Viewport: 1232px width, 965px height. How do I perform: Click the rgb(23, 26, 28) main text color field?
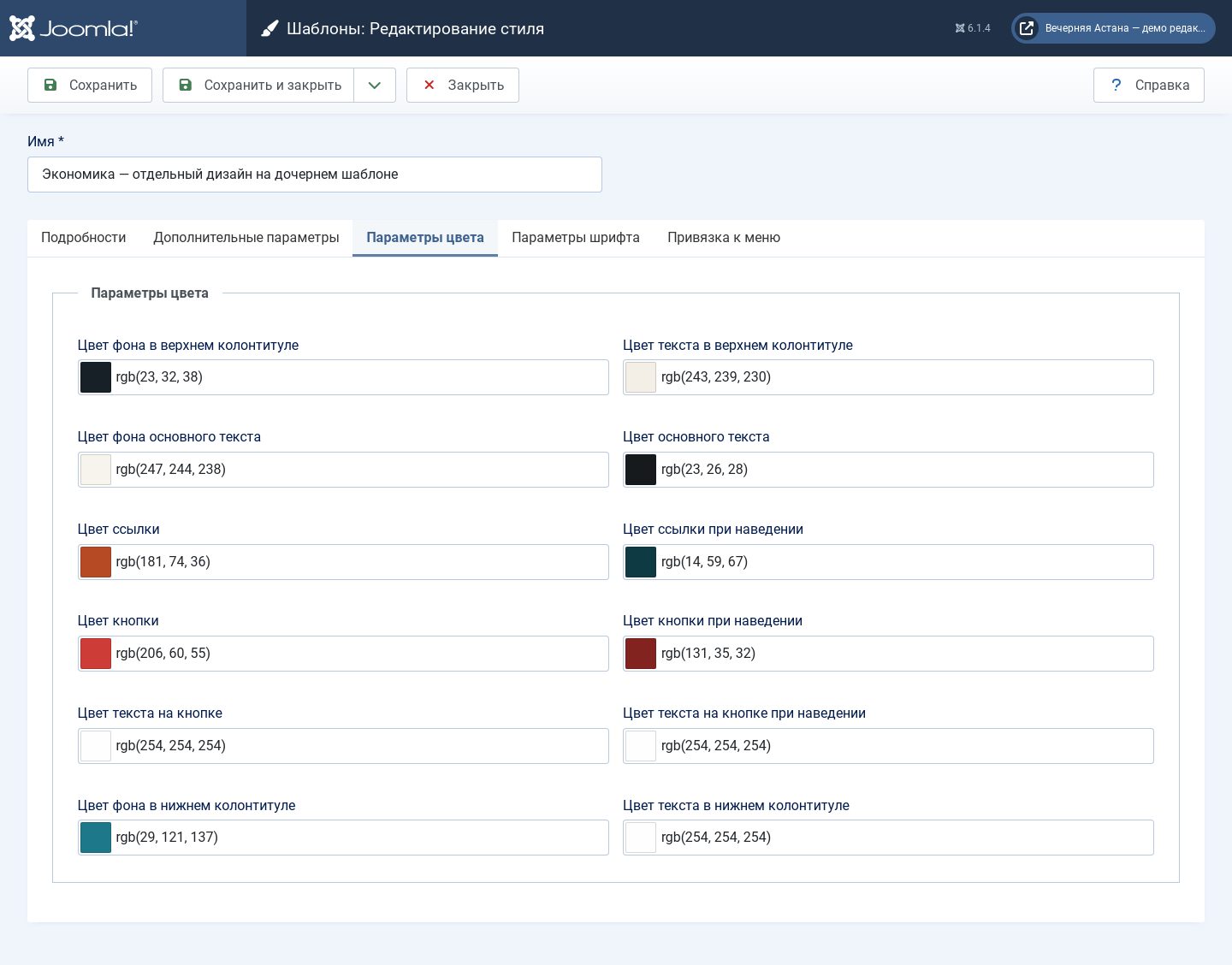[x=888, y=470]
